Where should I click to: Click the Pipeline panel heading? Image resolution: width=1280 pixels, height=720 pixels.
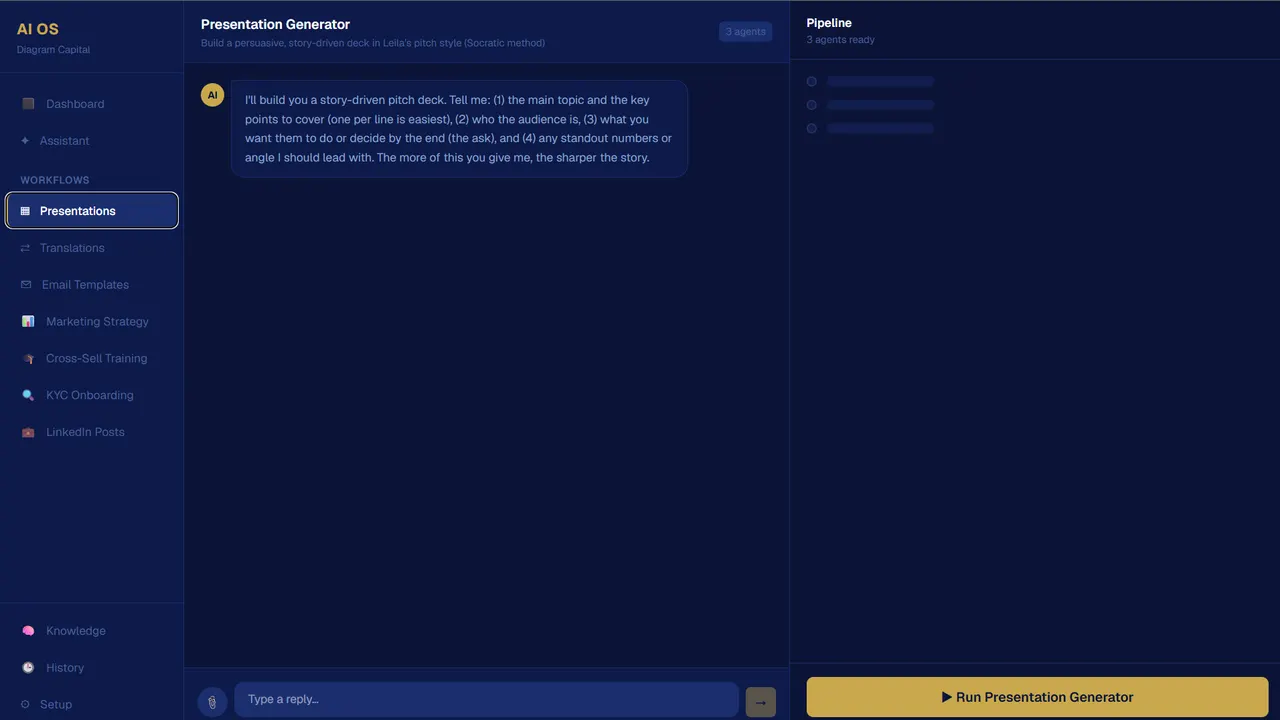coord(829,23)
